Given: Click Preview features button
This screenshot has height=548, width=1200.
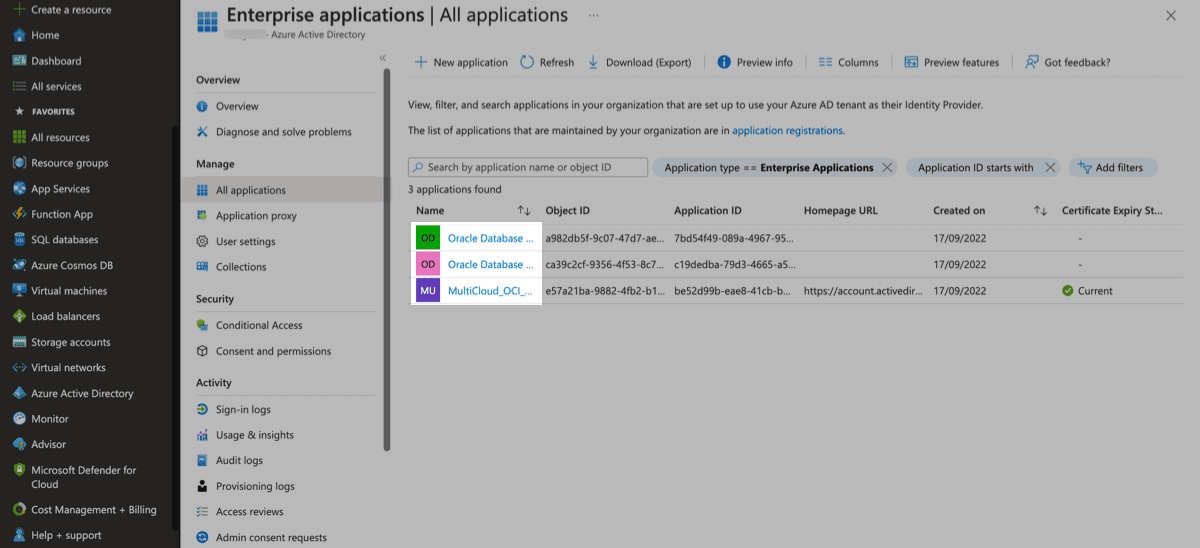Looking at the screenshot, I should pos(951,62).
